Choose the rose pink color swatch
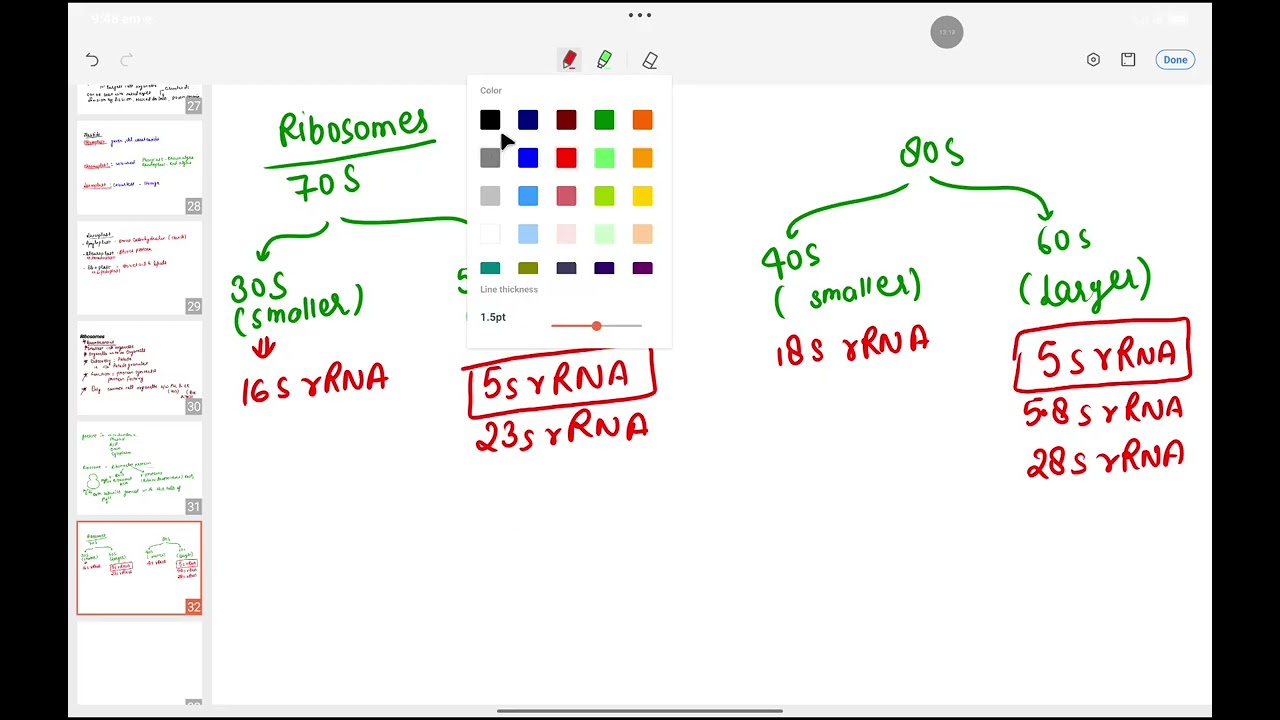Screen dimensions: 1280x720 coord(566,196)
